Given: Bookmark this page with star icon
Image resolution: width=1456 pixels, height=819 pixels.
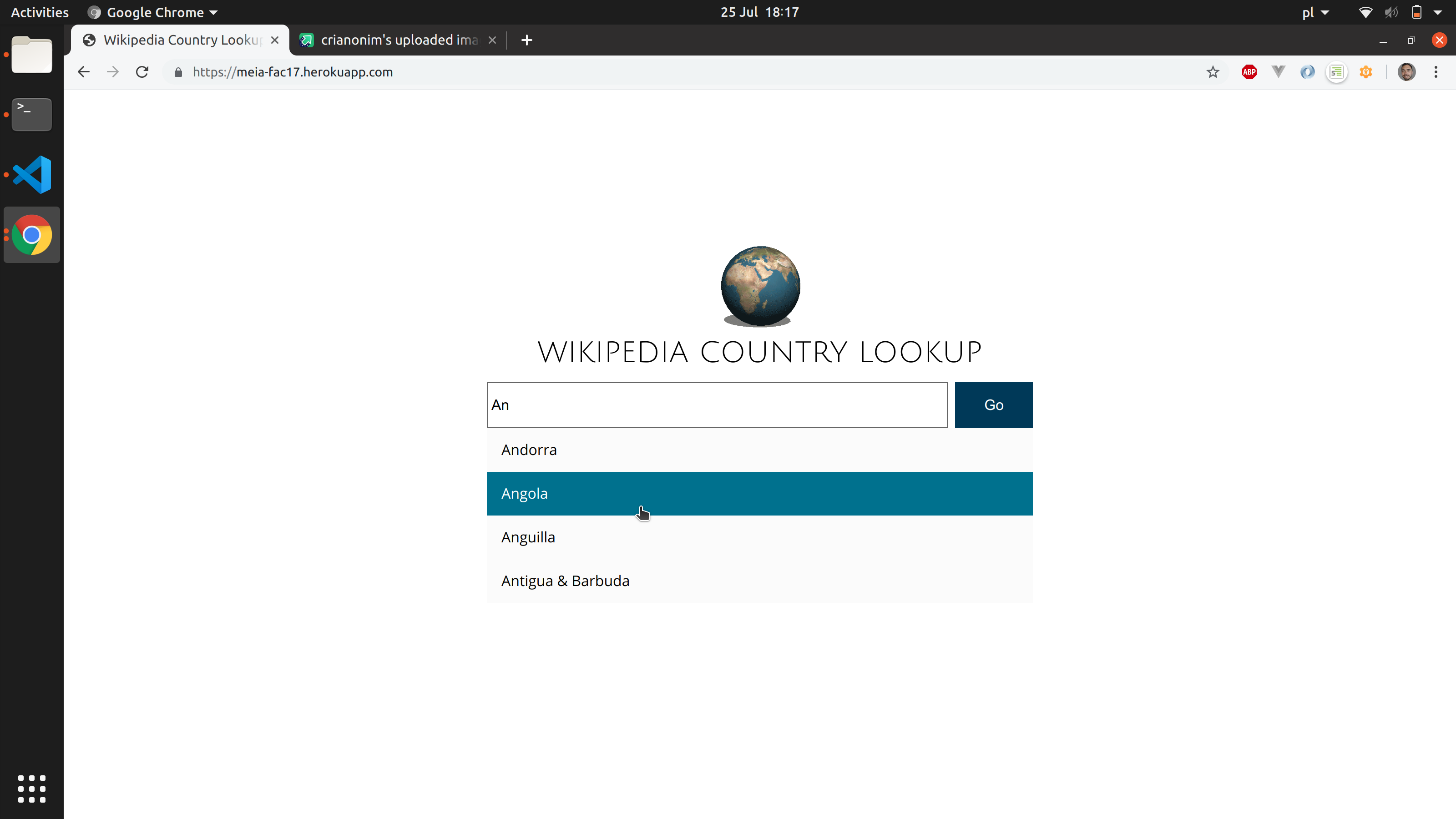Looking at the screenshot, I should tap(1213, 72).
